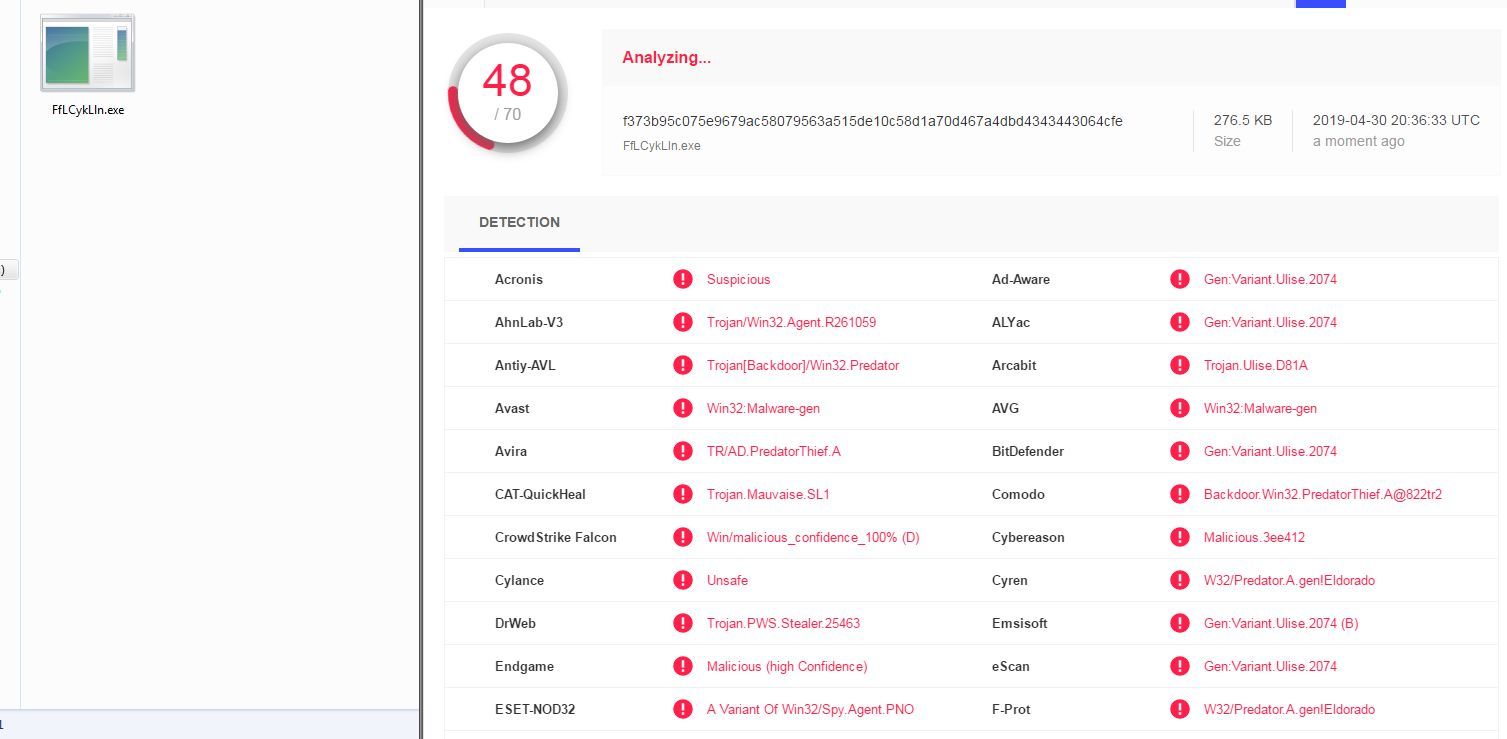Click the alert icon in the F-Prot row
1507x739 pixels.
tap(1180, 709)
